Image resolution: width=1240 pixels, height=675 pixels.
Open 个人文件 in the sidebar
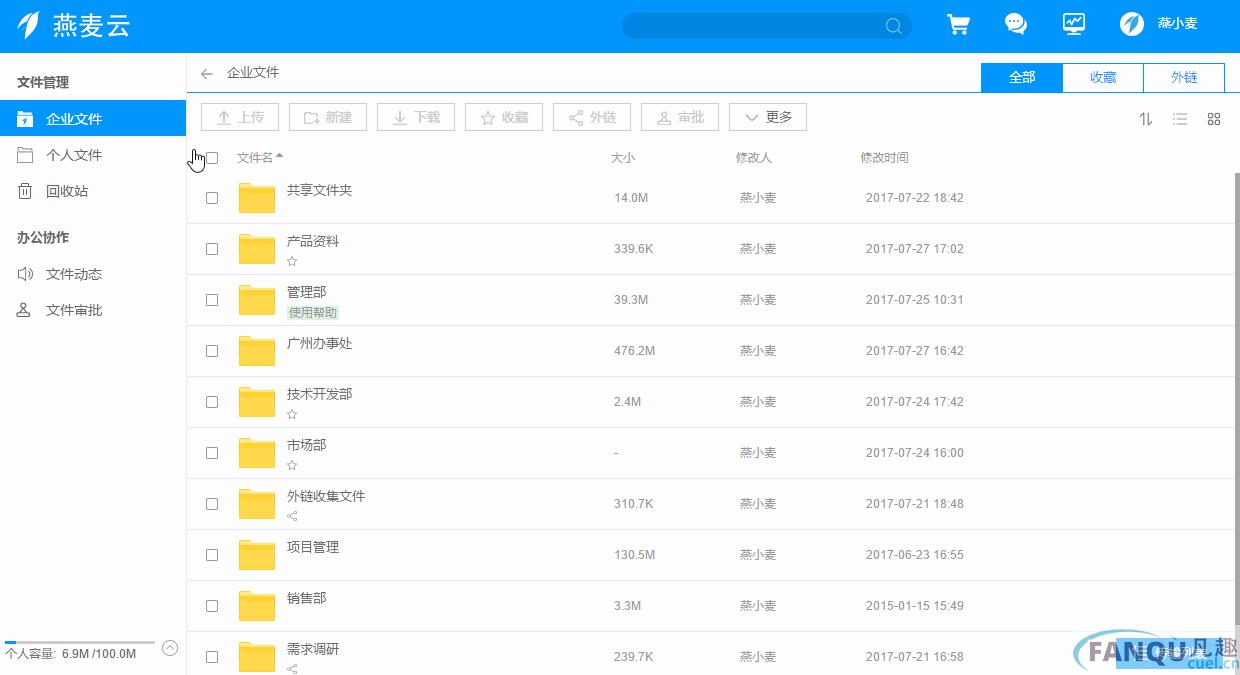(x=74, y=155)
